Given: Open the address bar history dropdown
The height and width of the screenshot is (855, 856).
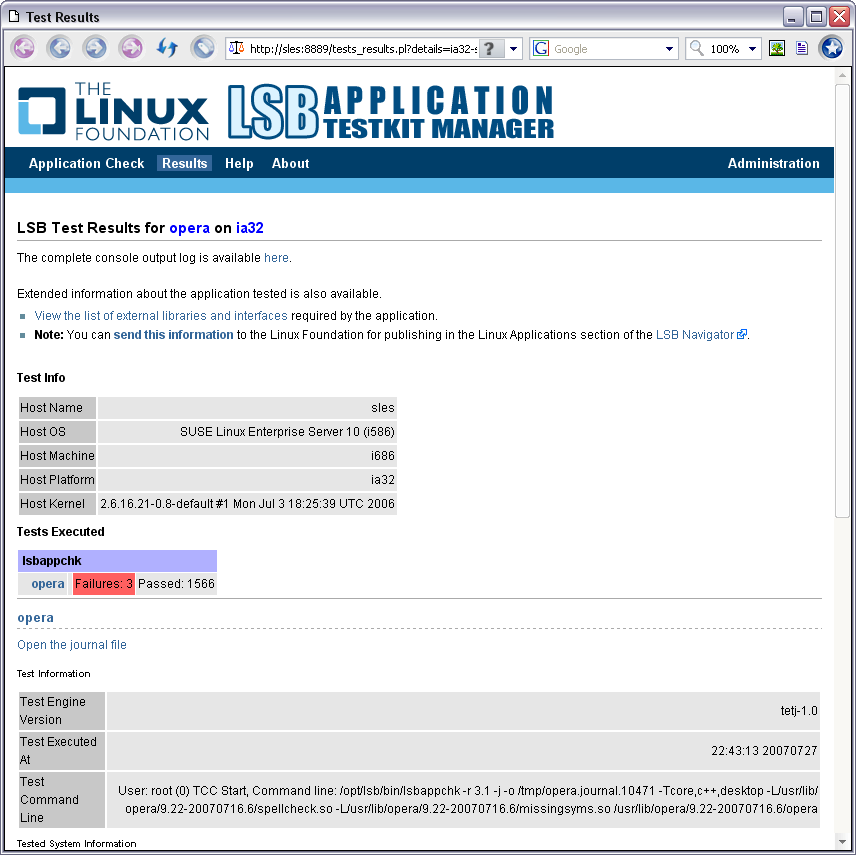Looking at the screenshot, I should pos(513,49).
